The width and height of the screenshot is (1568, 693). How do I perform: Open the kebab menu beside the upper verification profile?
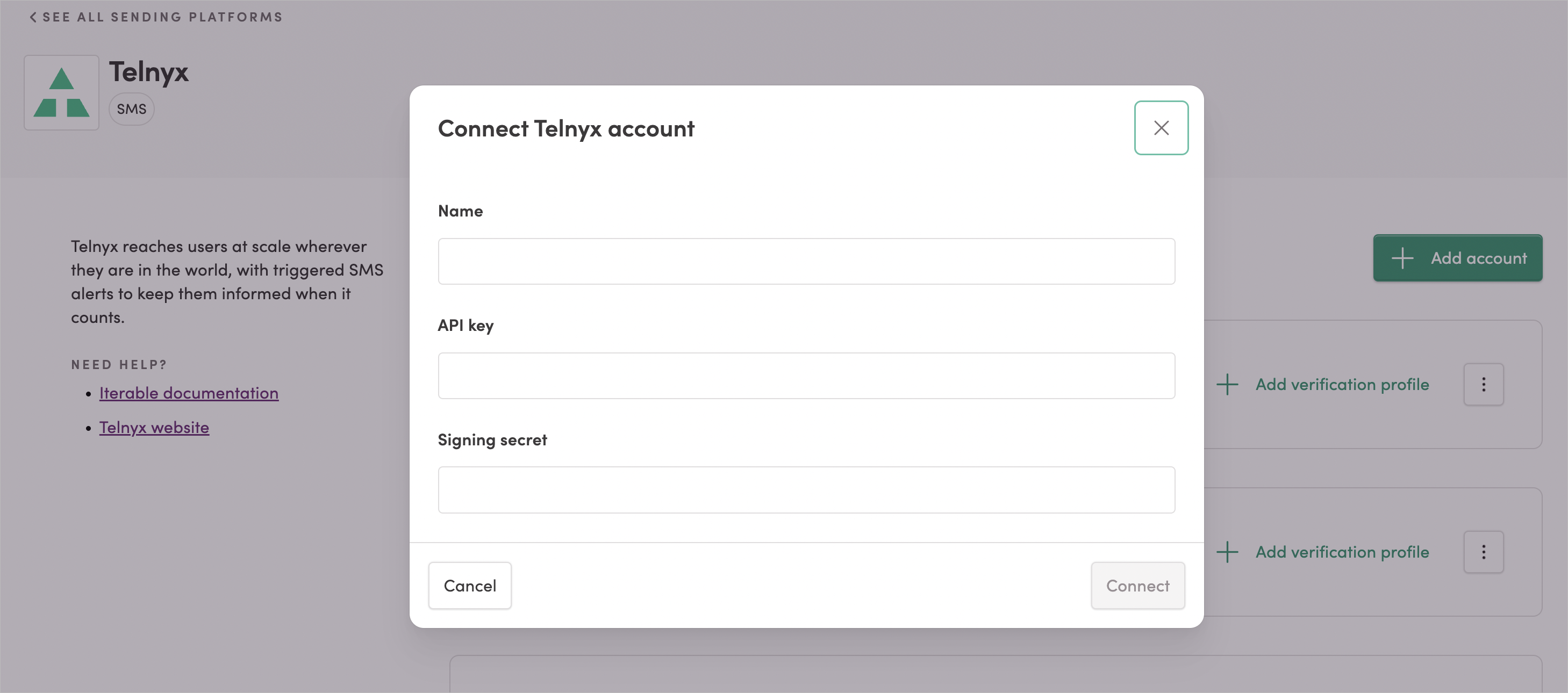point(1484,384)
